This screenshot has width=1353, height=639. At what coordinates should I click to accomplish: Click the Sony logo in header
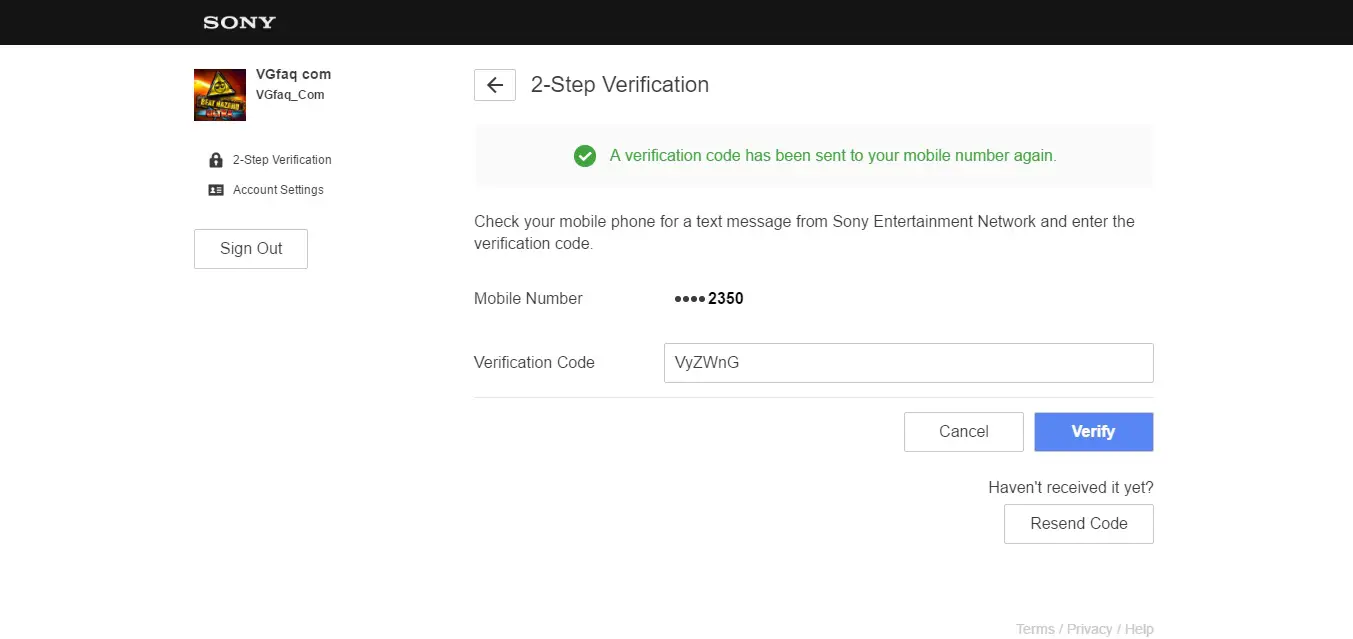[x=240, y=22]
